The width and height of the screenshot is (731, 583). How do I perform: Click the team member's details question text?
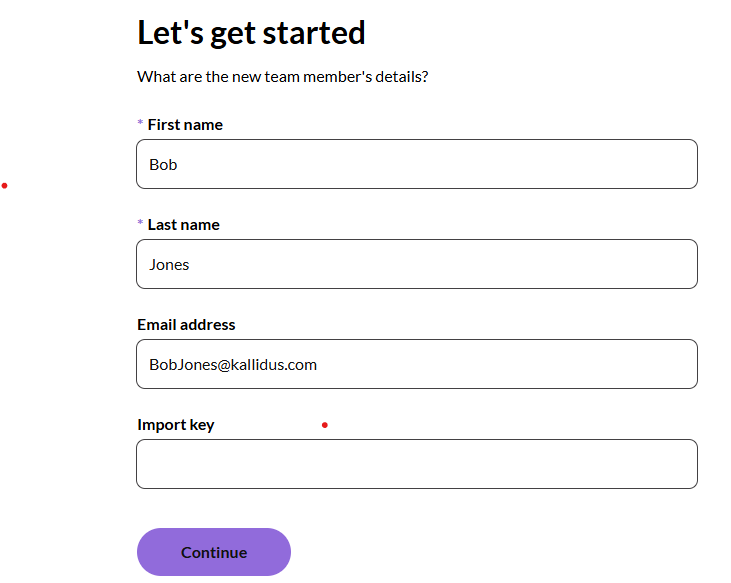coord(283,76)
